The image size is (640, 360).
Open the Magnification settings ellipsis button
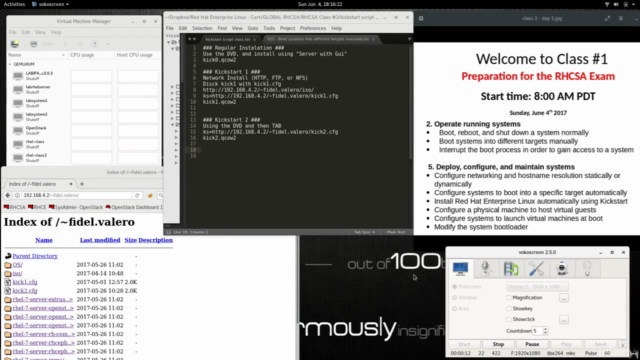tap(564, 298)
